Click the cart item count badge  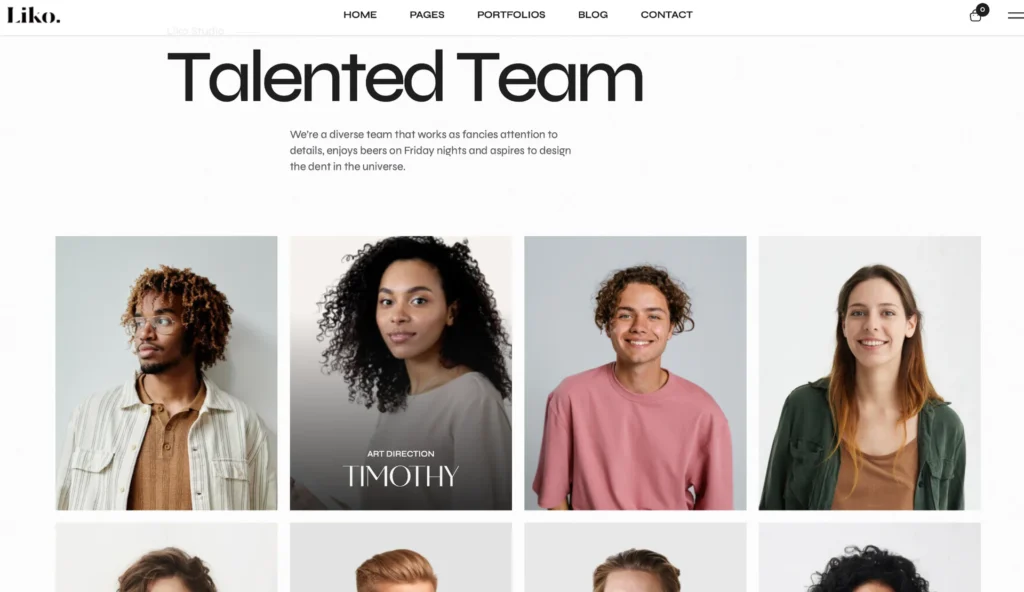[982, 9]
